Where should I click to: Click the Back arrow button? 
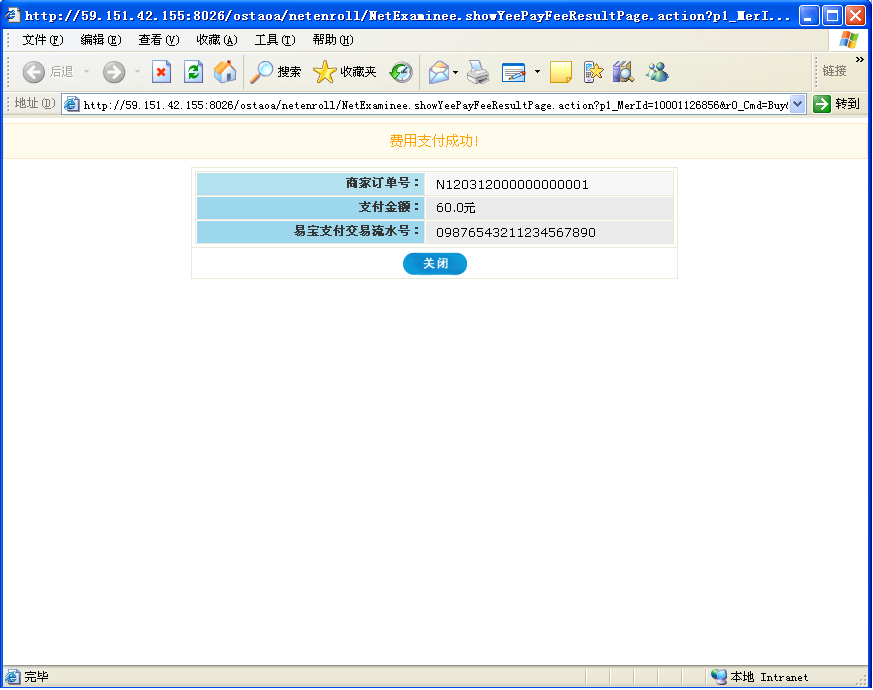click(x=33, y=72)
